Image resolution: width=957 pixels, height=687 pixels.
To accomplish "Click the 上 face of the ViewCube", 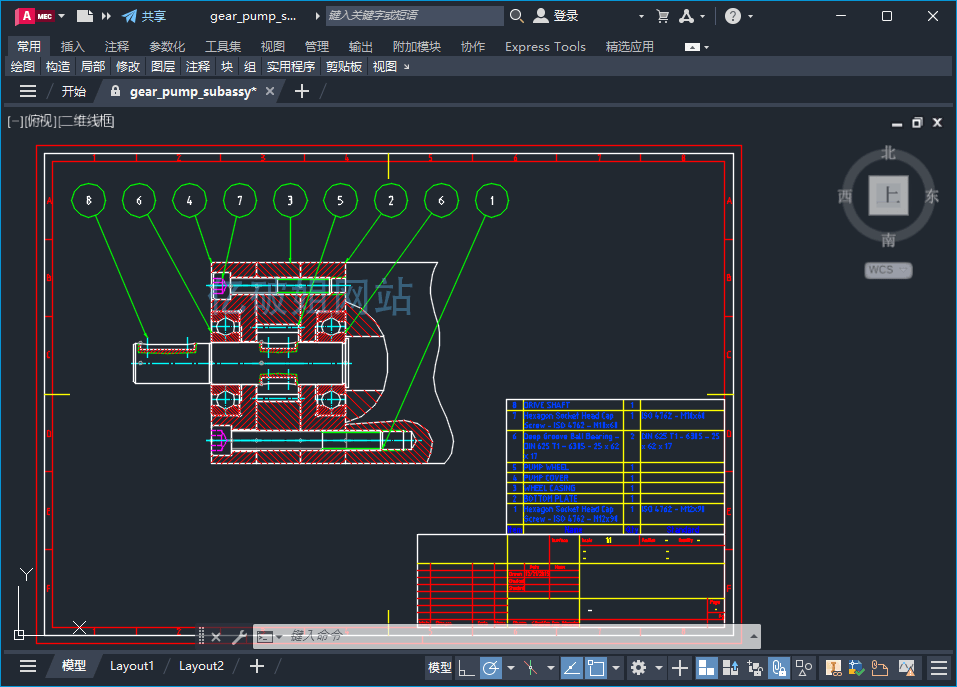I will pos(889,195).
